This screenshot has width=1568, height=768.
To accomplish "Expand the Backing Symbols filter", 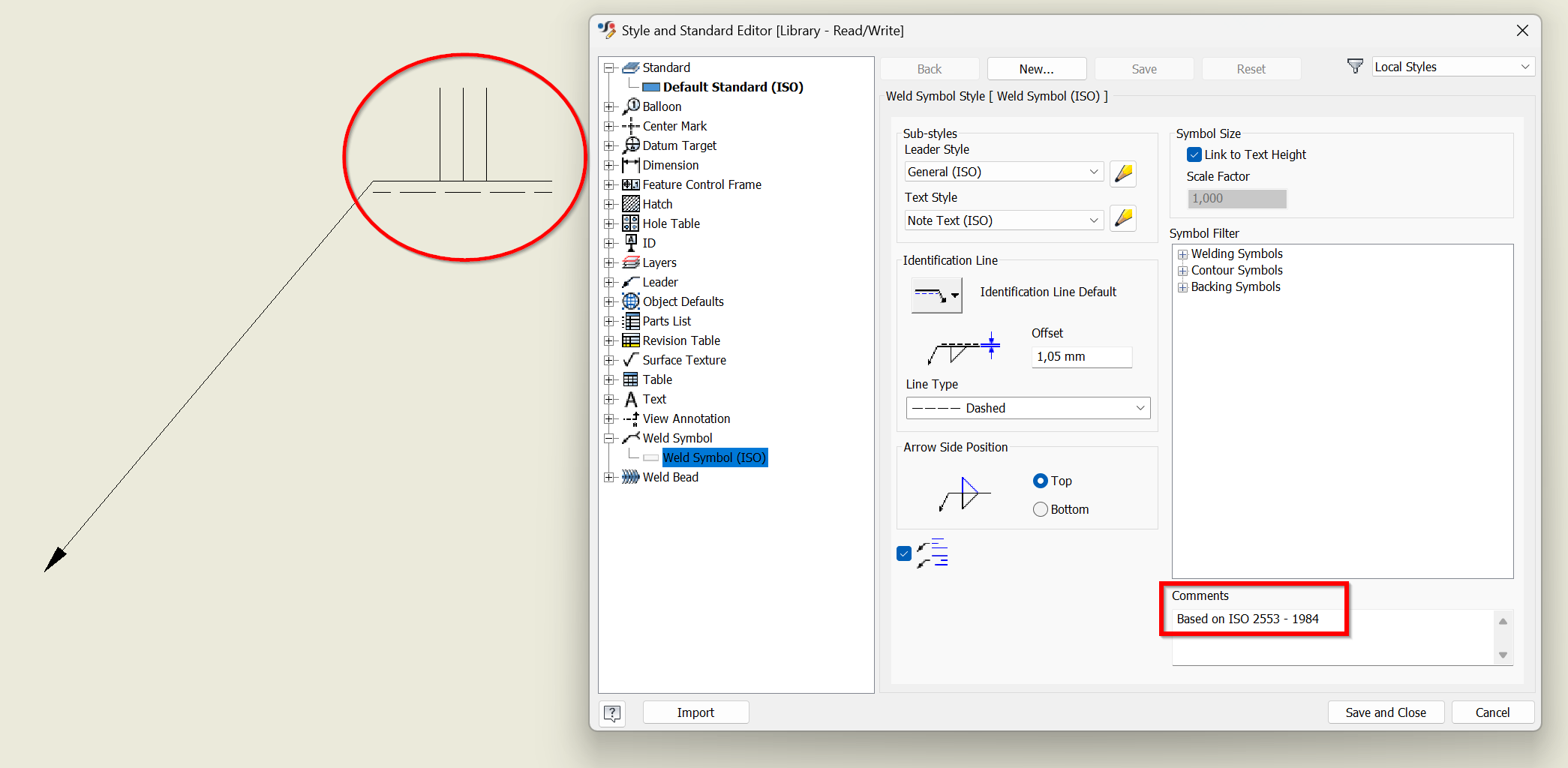I will pyautogui.click(x=1182, y=287).
